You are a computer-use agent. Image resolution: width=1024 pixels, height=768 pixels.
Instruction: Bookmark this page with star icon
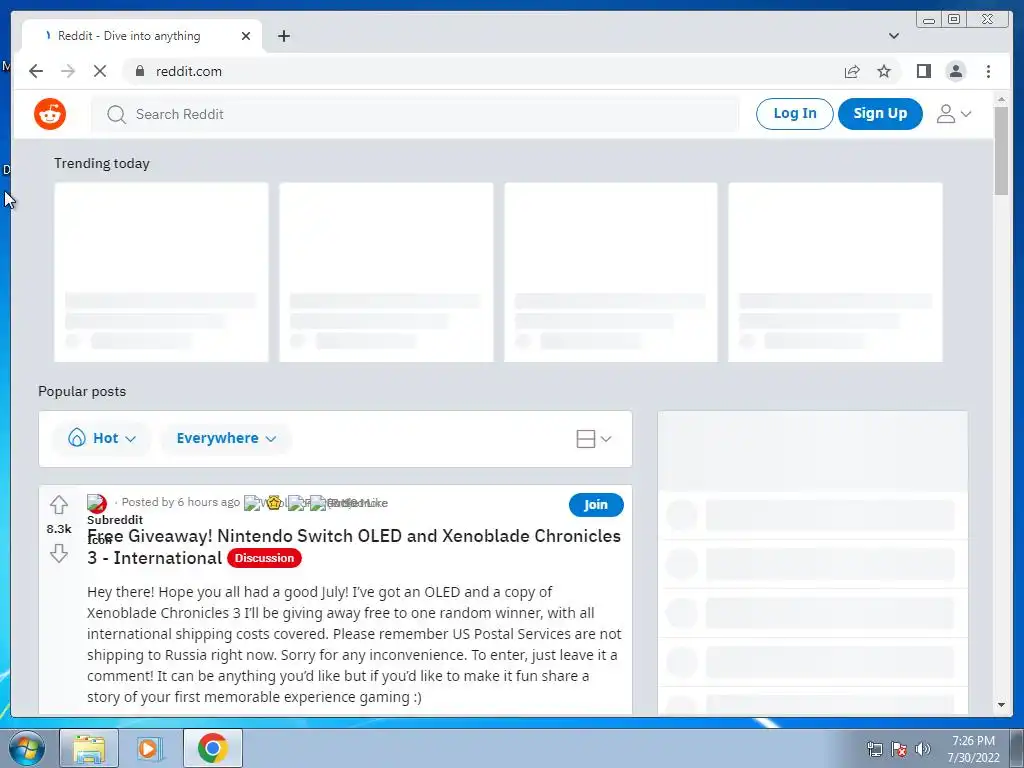(x=884, y=71)
